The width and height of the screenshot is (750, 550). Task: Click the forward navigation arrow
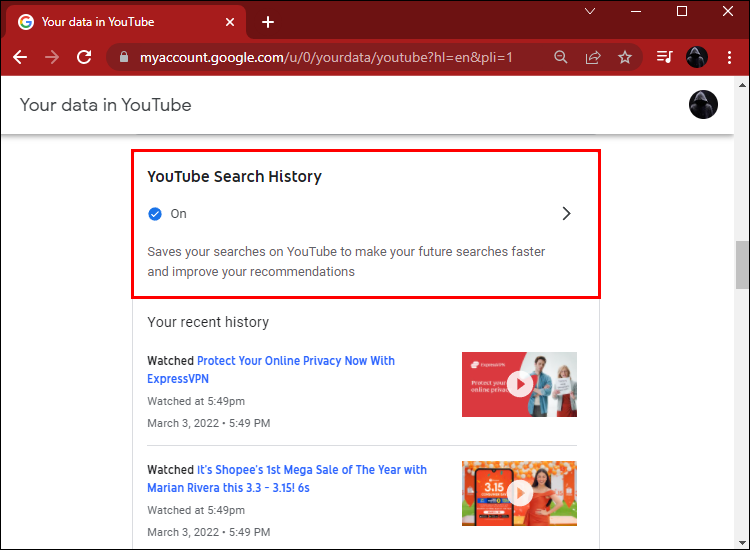coord(52,57)
